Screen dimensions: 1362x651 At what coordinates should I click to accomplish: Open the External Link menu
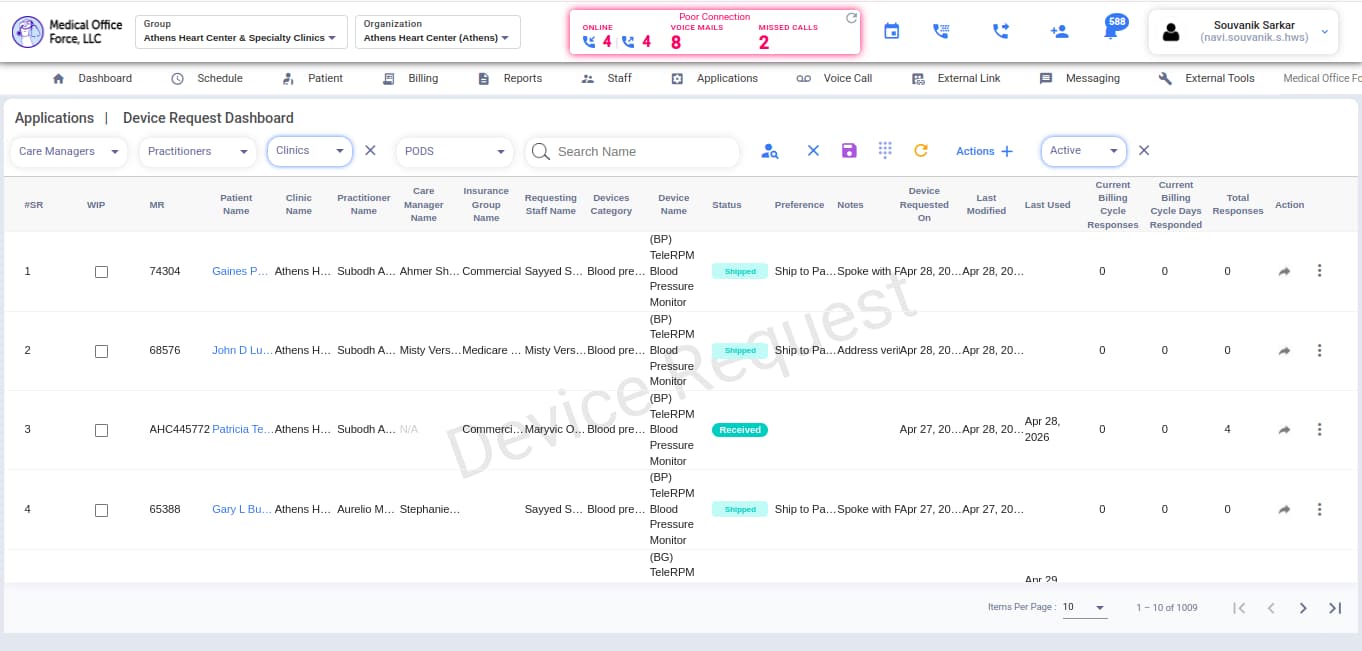[x=956, y=78]
